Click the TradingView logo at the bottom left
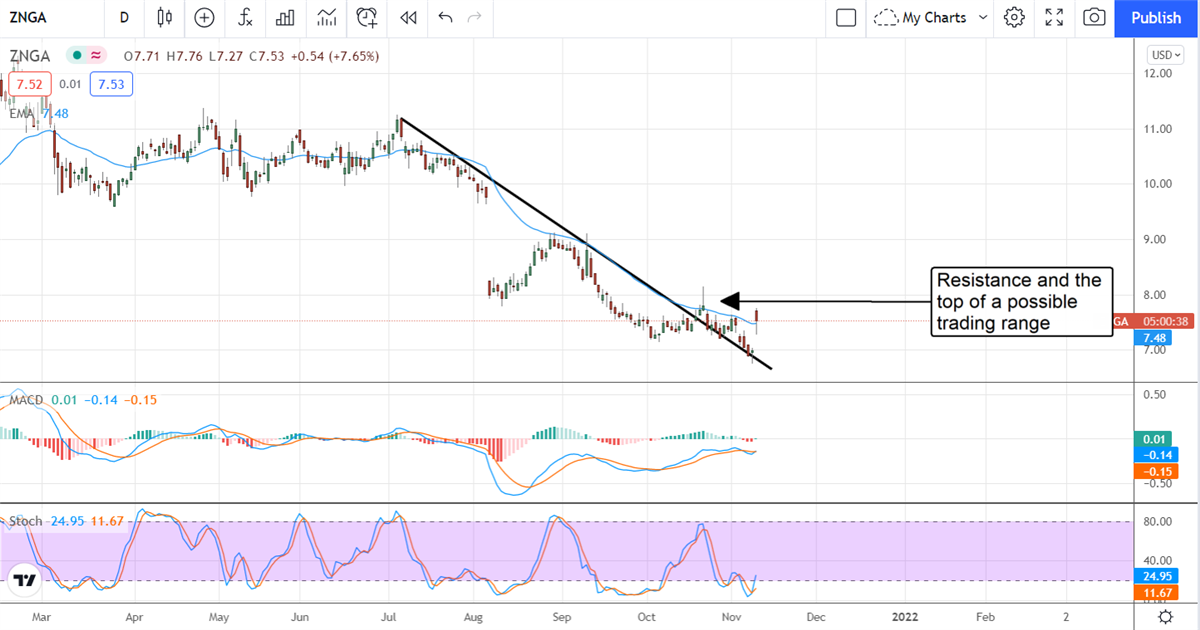This screenshot has height=630, width=1200. tap(26, 579)
